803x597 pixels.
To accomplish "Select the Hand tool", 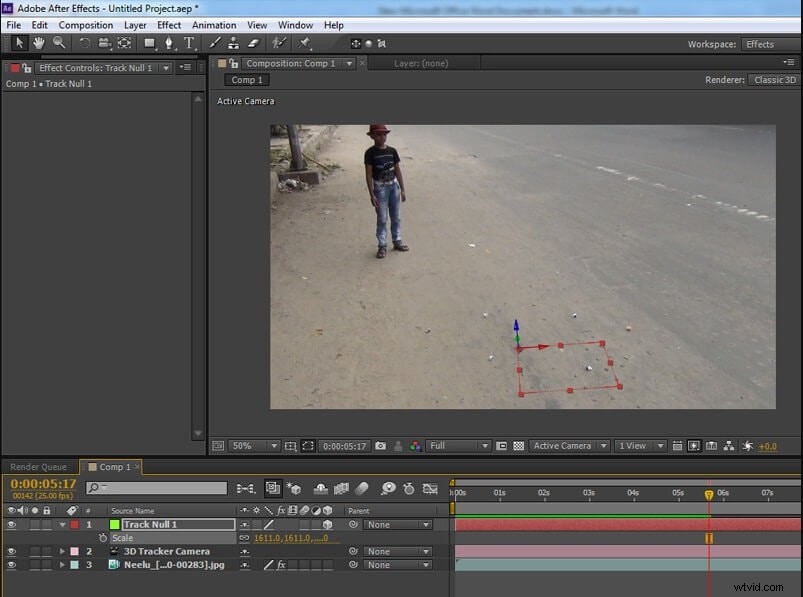I will coord(39,43).
